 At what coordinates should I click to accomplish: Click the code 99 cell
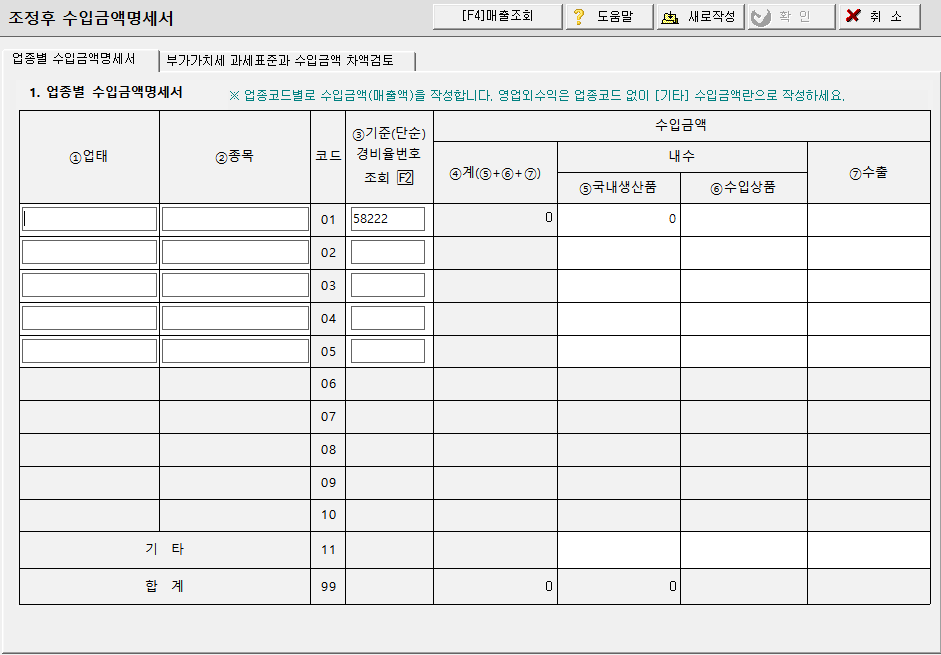click(x=328, y=587)
